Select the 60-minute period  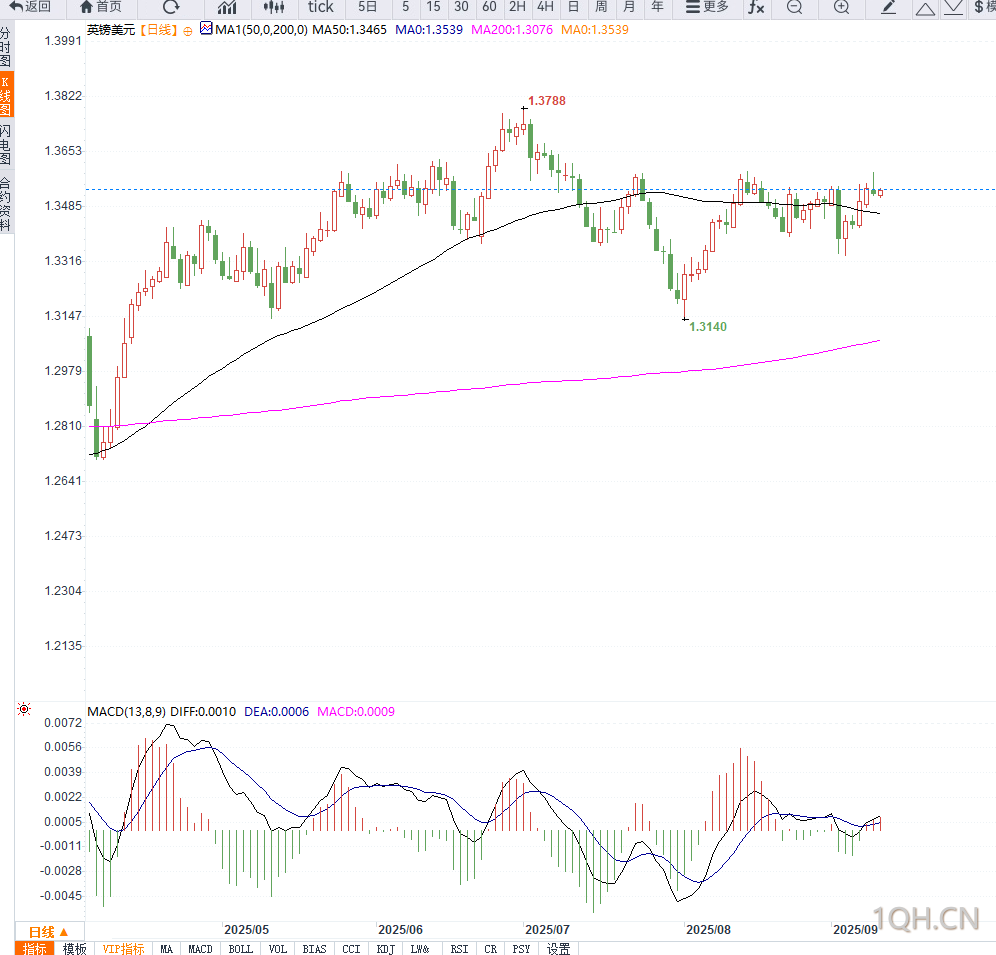point(489,7)
